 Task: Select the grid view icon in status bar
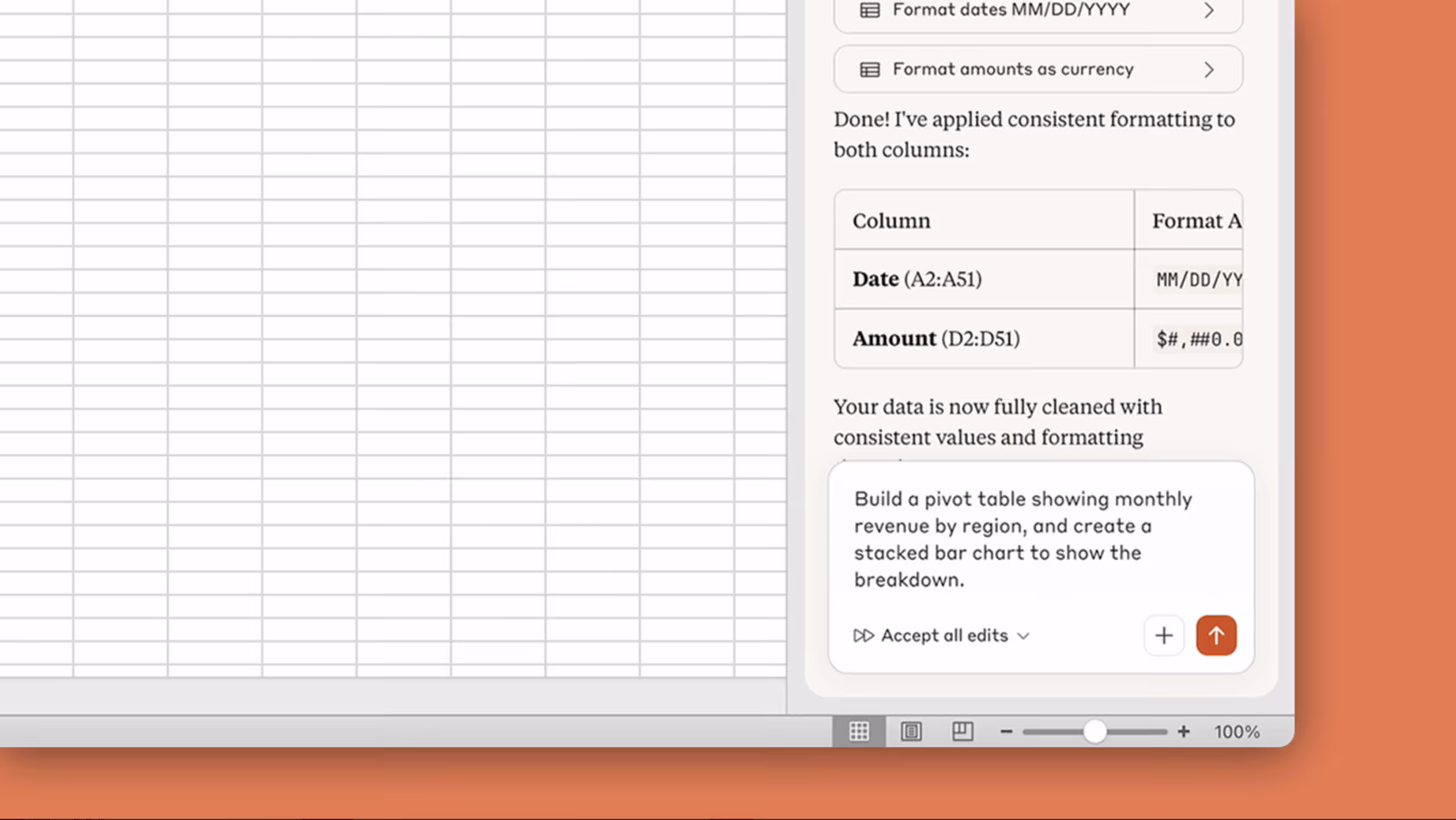pyautogui.click(x=859, y=731)
